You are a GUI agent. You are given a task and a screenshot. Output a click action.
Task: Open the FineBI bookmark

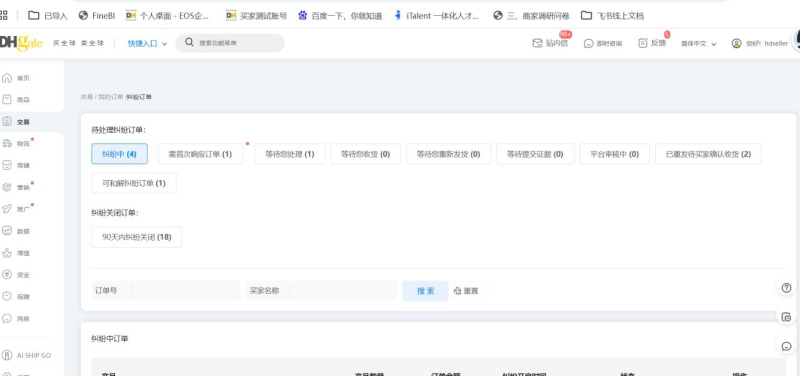click(96, 16)
